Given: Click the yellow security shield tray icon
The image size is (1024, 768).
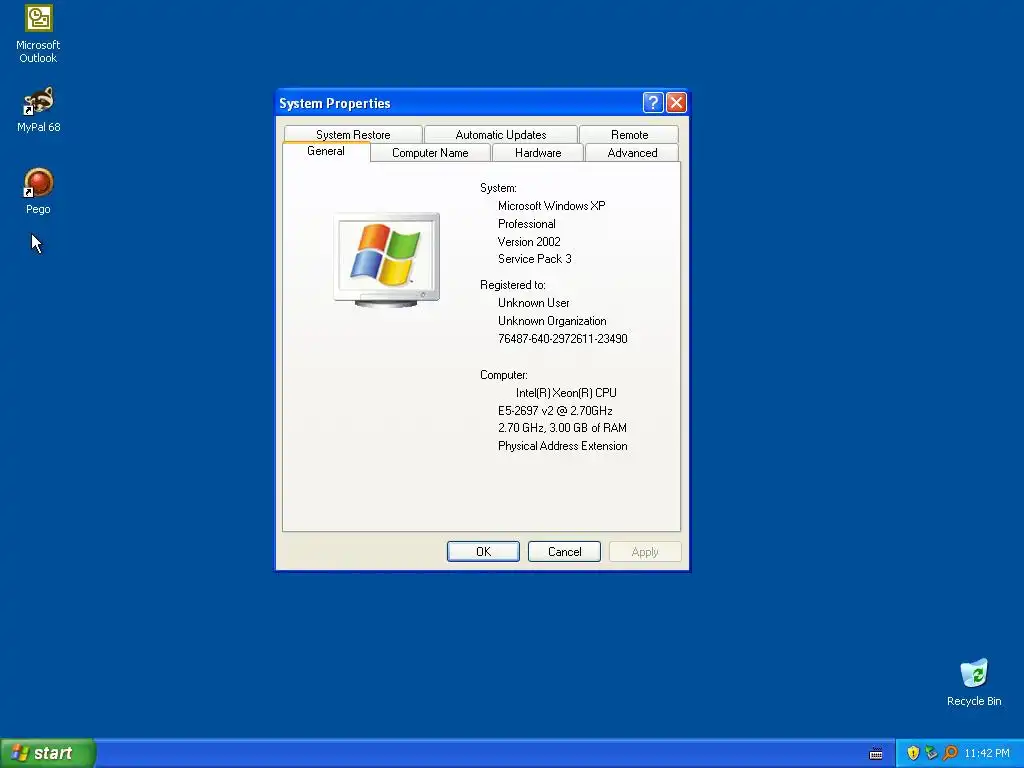Looking at the screenshot, I should pos(913,753).
